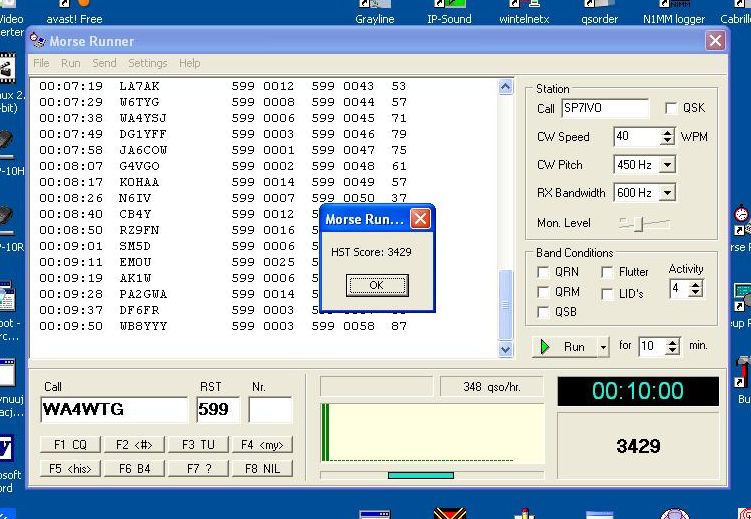Click the log scrollbar thumb
Viewport: 751px width, 519px height.
(506, 305)
